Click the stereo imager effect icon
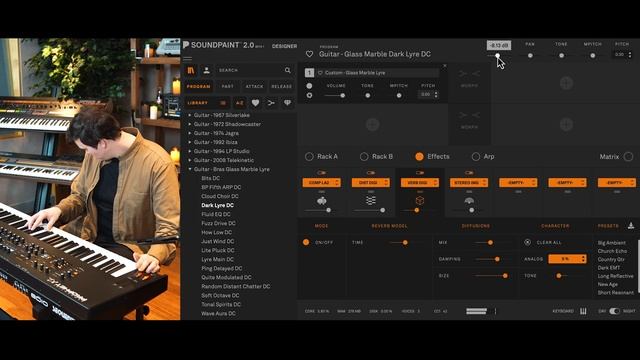Image resolution: width=640 pixels, height=360 pixels. (x=469, y=200)
